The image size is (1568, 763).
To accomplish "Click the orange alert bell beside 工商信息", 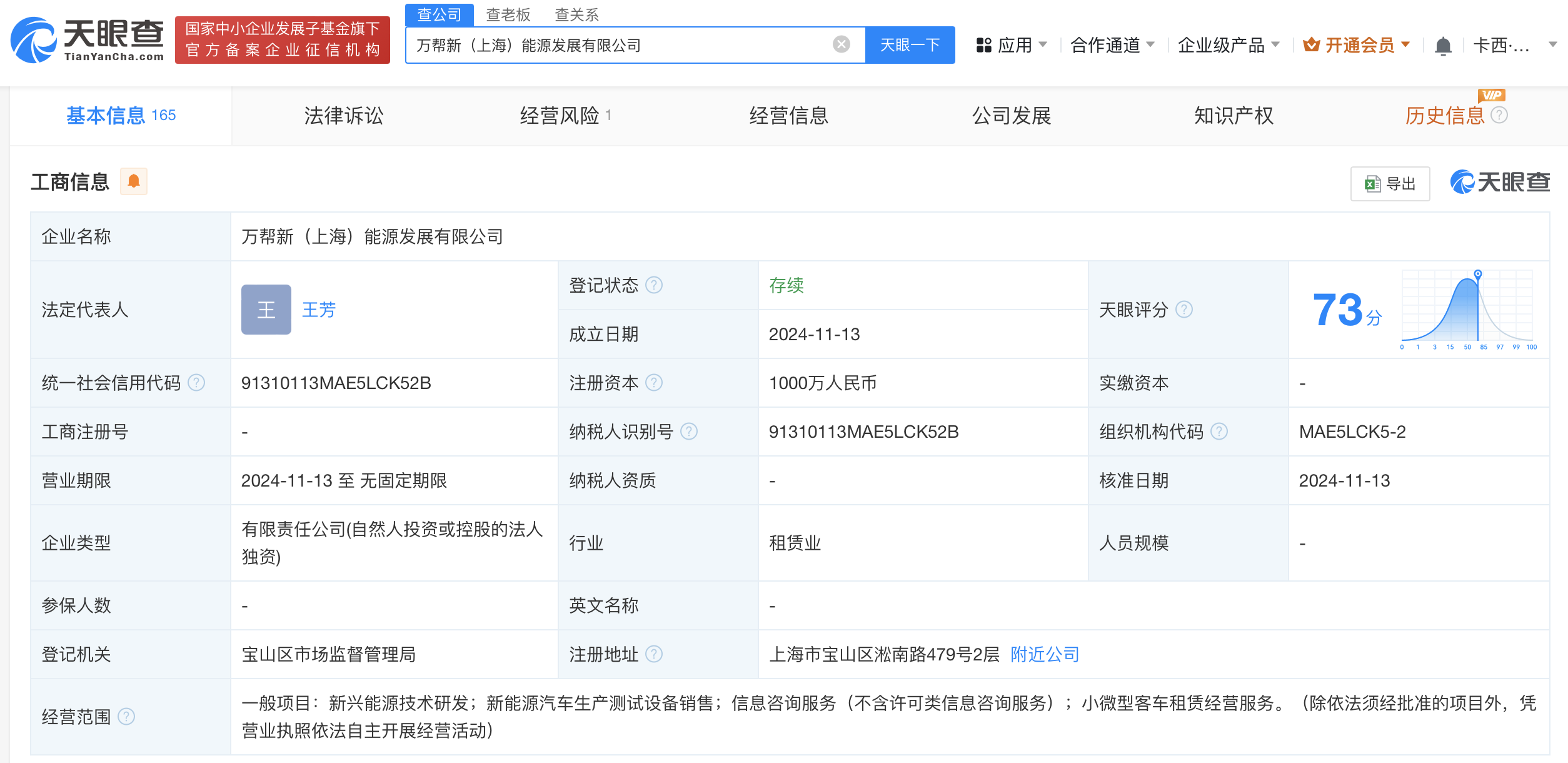I will coord(133,181).
